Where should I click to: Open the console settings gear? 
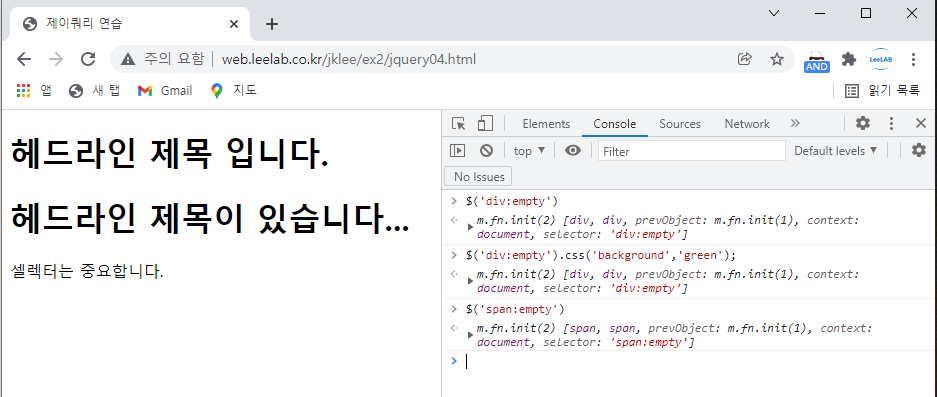point(918,151)
